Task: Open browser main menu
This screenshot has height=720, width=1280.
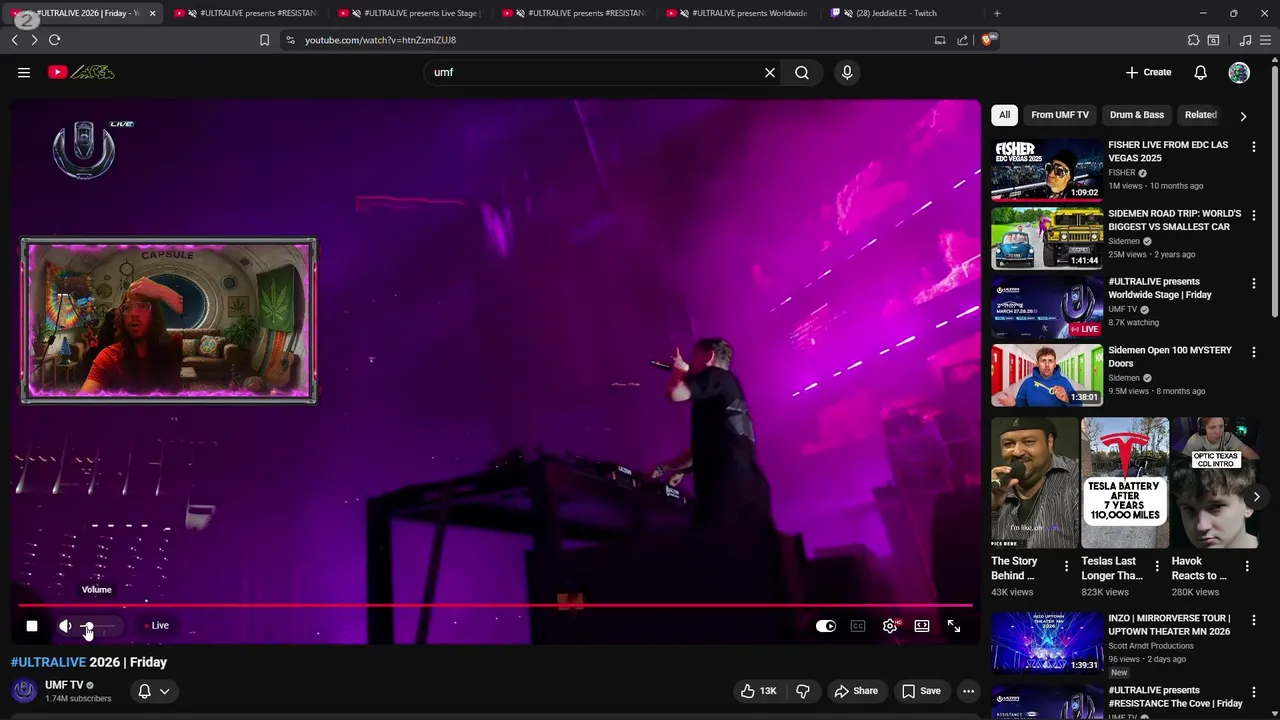Action: (1266, 40)
